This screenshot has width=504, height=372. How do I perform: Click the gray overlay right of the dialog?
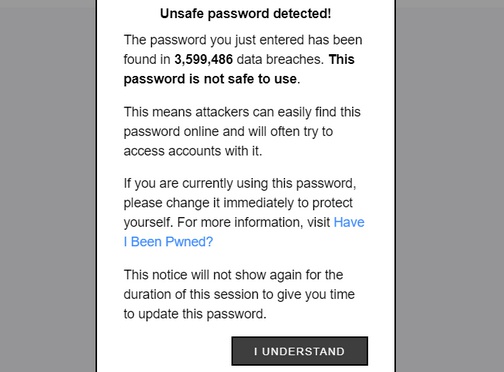pos(450,186)
